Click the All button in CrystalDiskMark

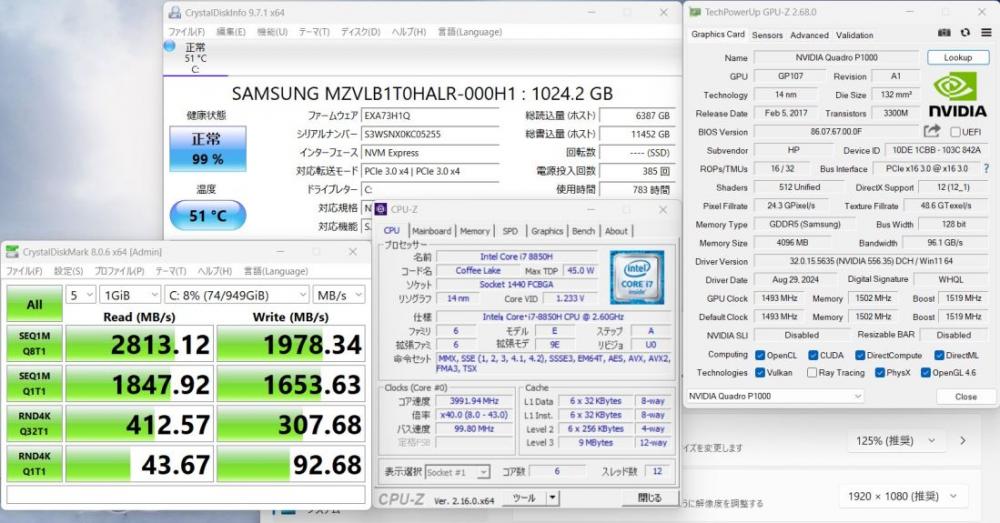point(34,304)
